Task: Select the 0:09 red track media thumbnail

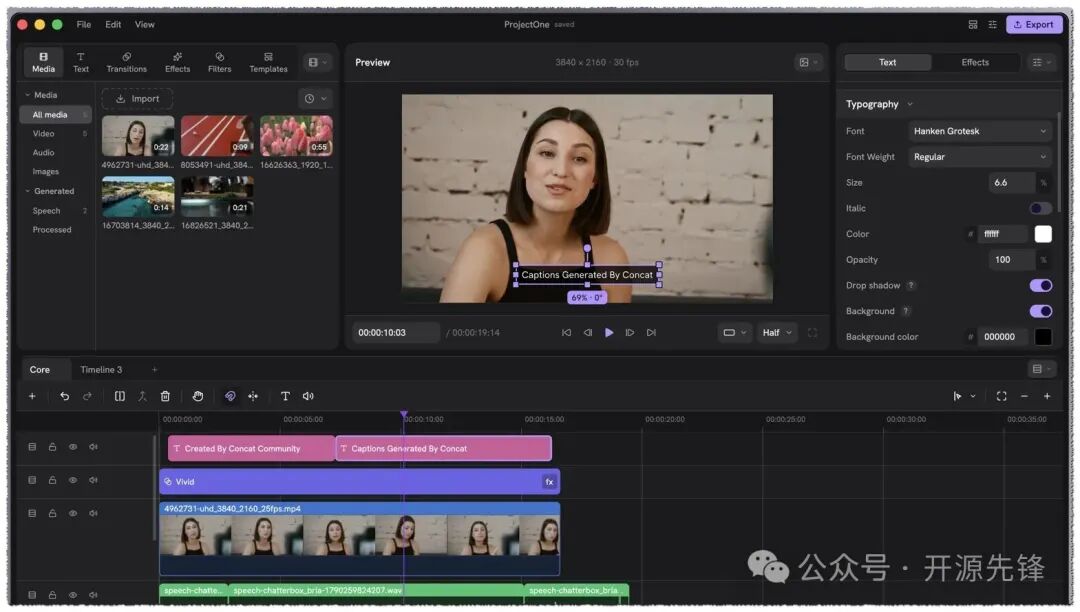Action: 217,136
